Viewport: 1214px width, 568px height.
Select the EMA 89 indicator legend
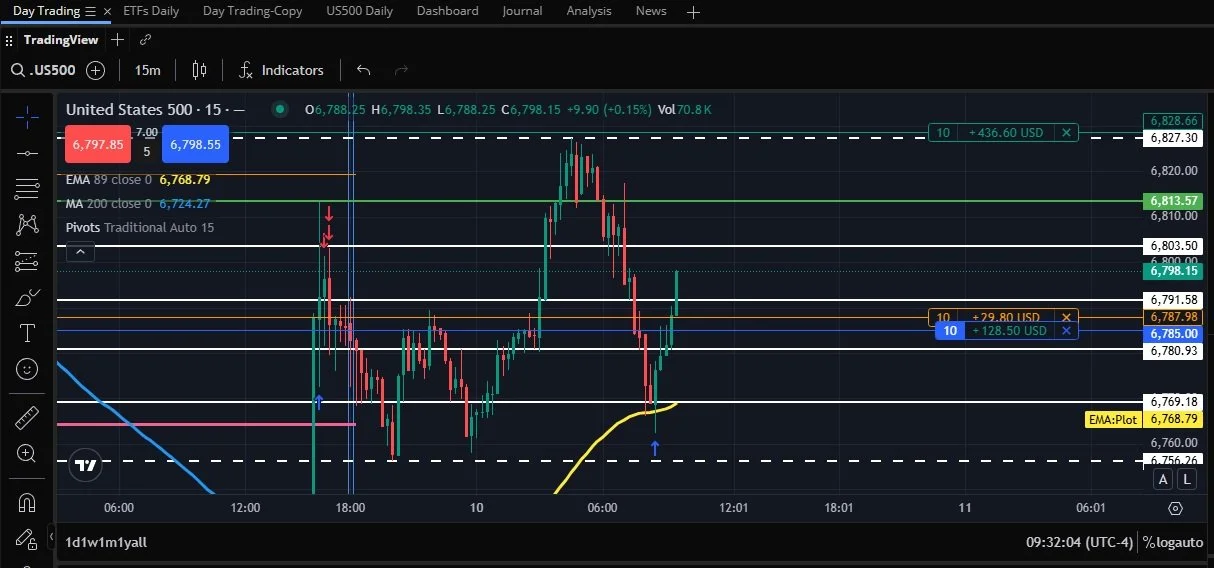pyautogui.click(x=138, y=180)
